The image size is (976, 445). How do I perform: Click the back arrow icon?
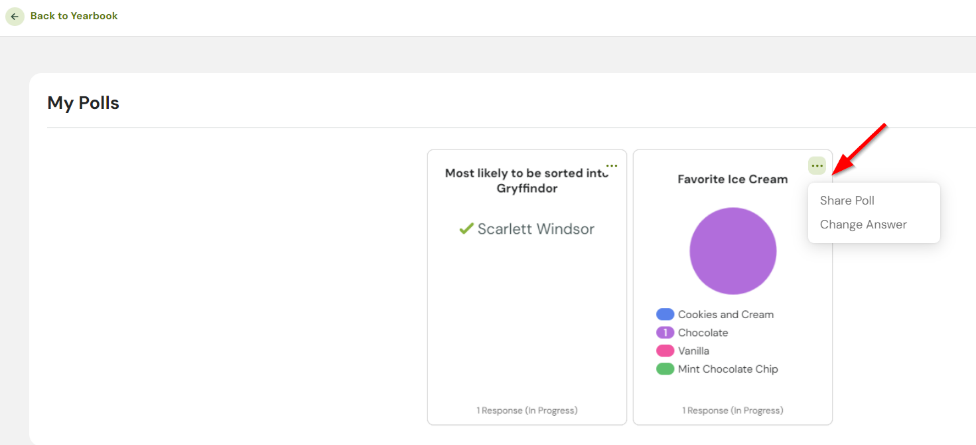click(x=15, y=16)
